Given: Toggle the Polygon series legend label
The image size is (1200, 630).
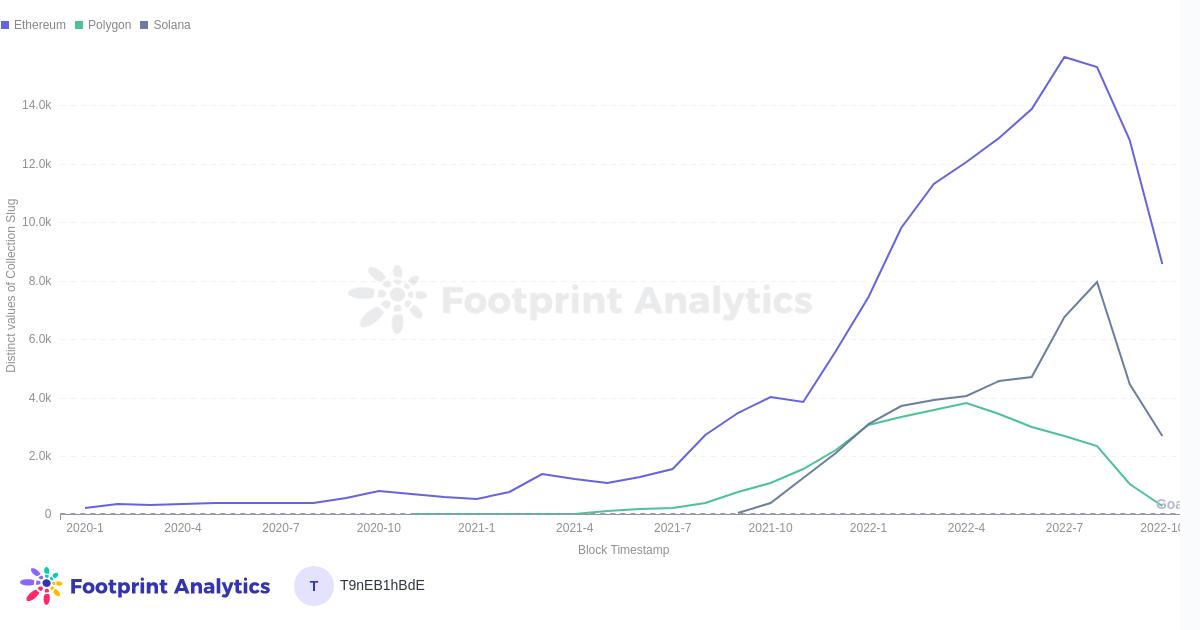Looking at the screenshot, I should point(109,25).
